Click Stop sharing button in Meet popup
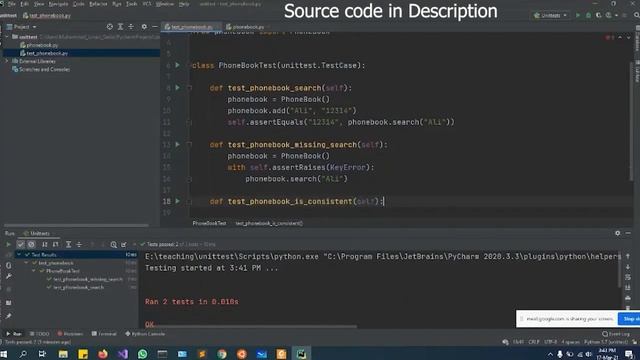The image size is (640, 360). [x=629, y=318]
